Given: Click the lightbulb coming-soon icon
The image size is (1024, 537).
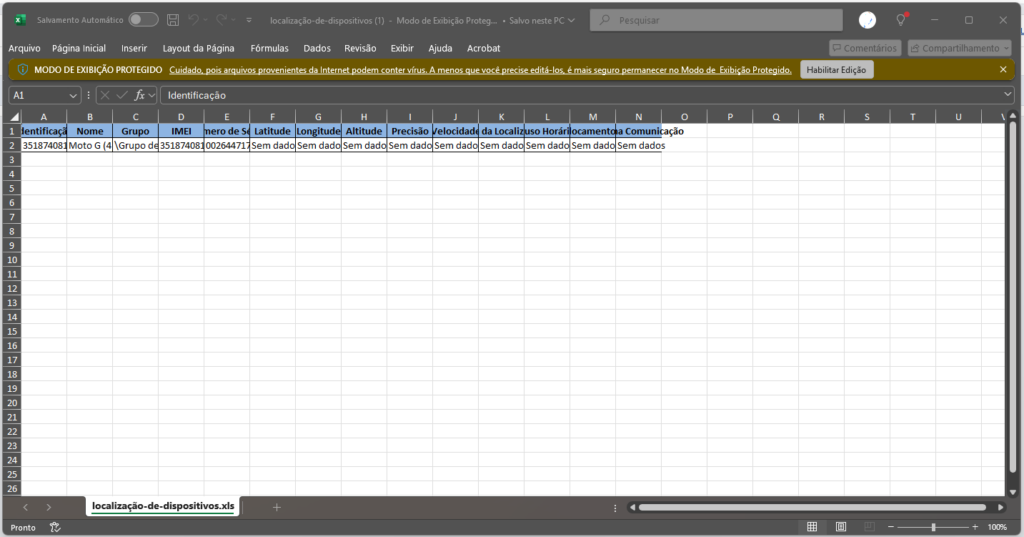Looking at the screenshot, I should (901, 20).
